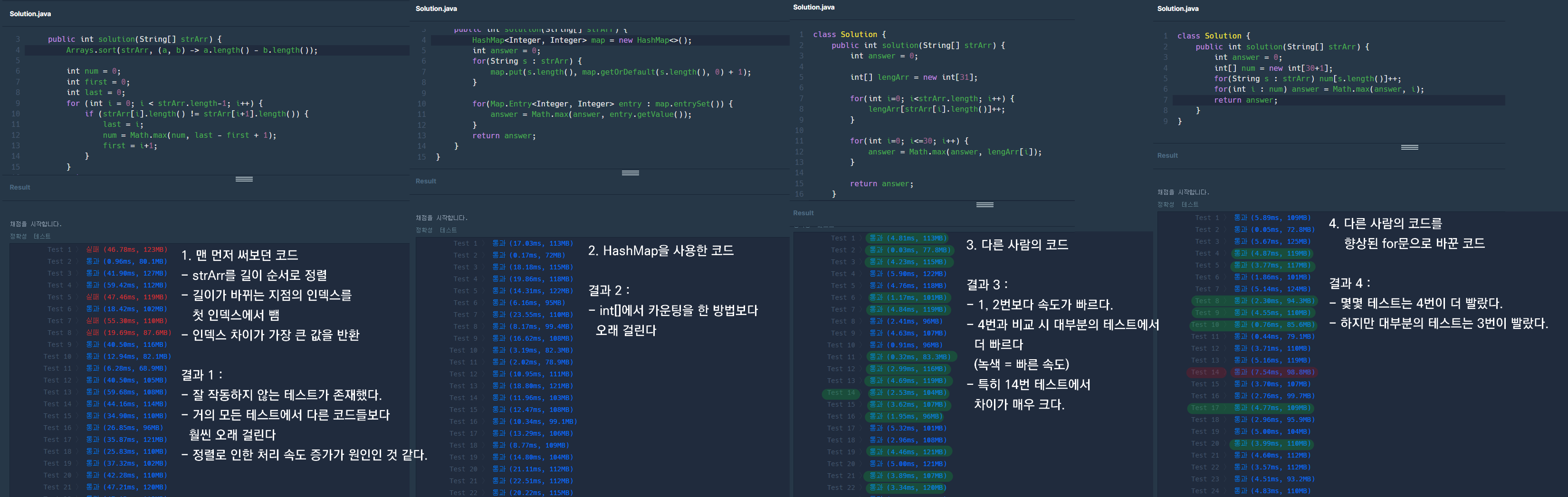Click result 'Test 16 통과 (10.34ms, 99.1MB)'
The image size is (1568, 497).
pyautogui.click(x=513, y=421)
